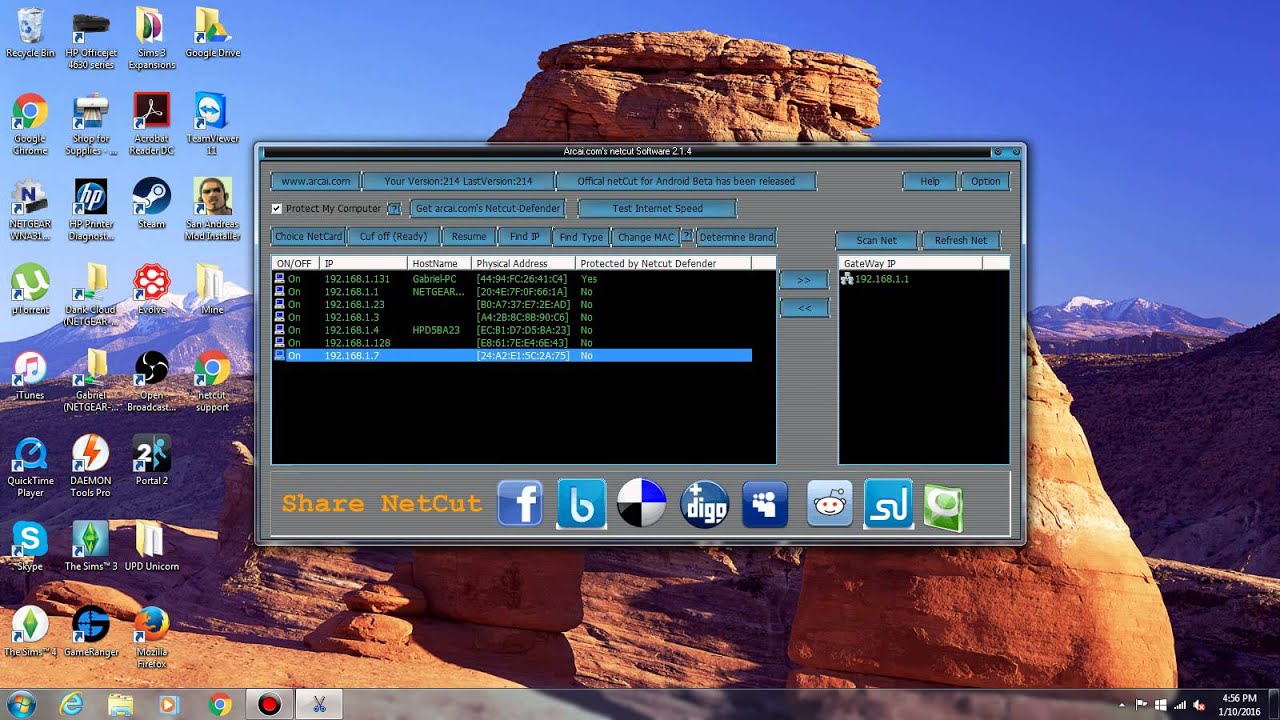Click the Refresh Net button
Viewport: 1280px width, 720px height.
960,240
